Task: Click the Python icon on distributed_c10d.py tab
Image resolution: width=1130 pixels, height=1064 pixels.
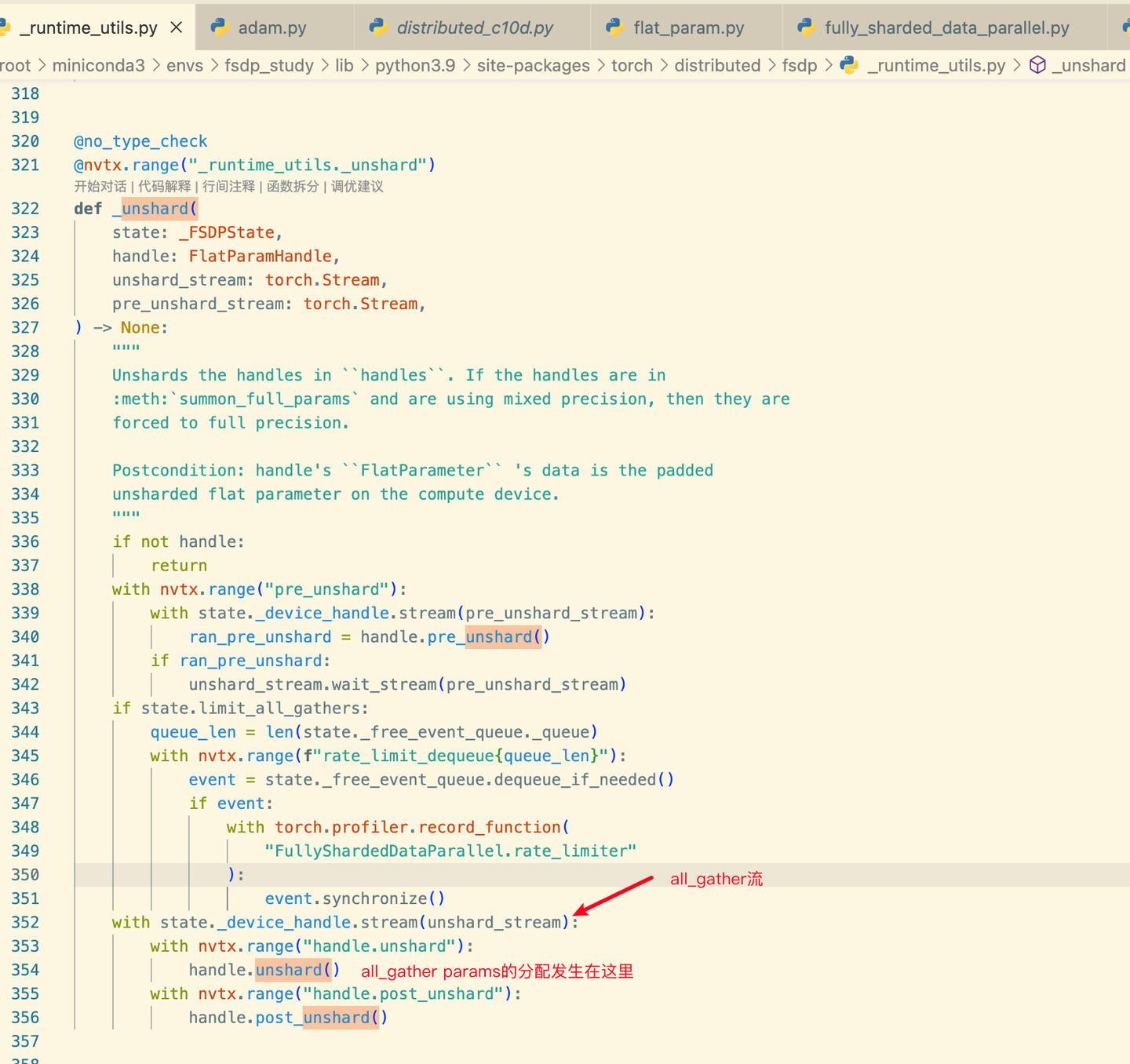Action: [378, 27]
